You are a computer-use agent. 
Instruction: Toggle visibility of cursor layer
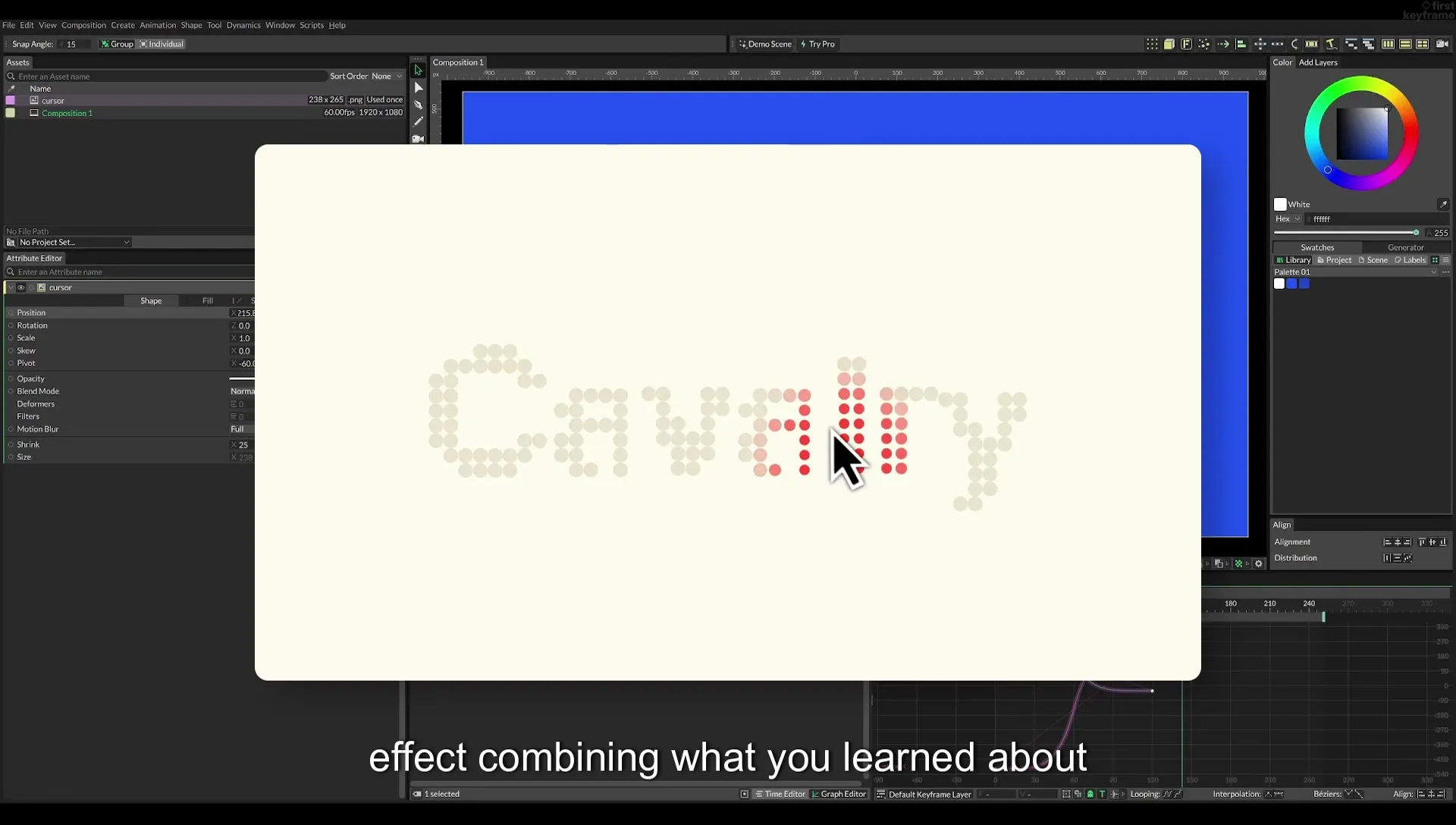(21, 288)
